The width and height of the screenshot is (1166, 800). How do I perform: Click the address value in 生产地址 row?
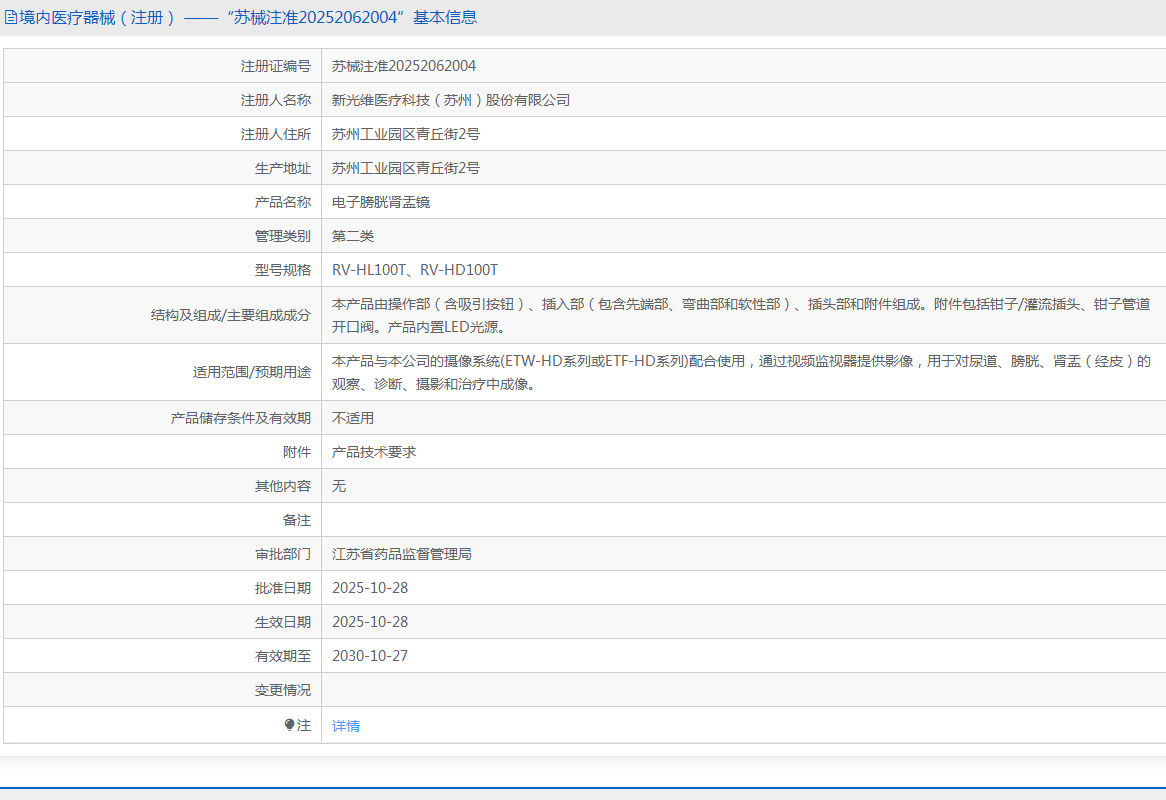(x=406, y=168)
